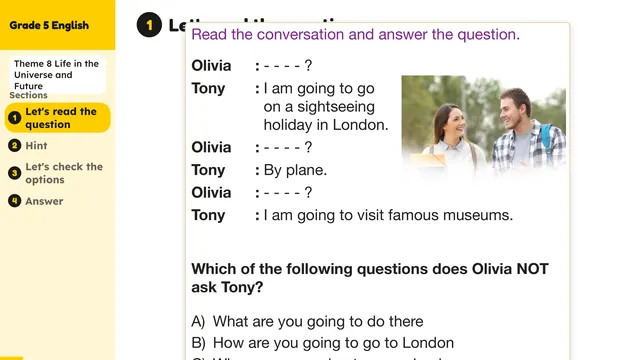Select option B How are you going to London
This screenshot has height=360, width=640.
[x=322, y=343]
